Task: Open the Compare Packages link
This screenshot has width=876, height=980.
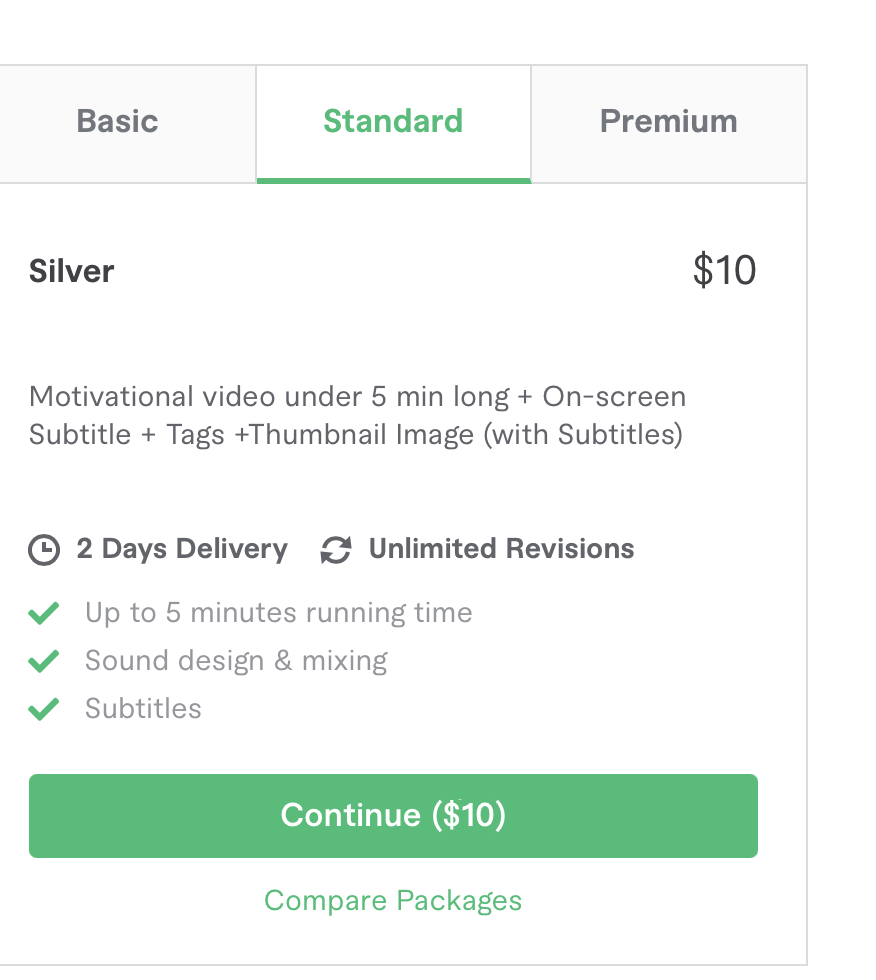Action: click(x=393, y=900)
